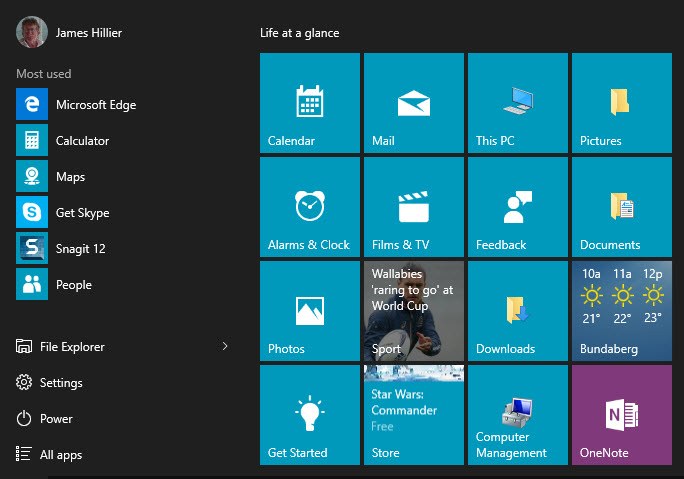Click the Get Skype icon
Viewport: 684px width, 479px height.
(32, 212)
